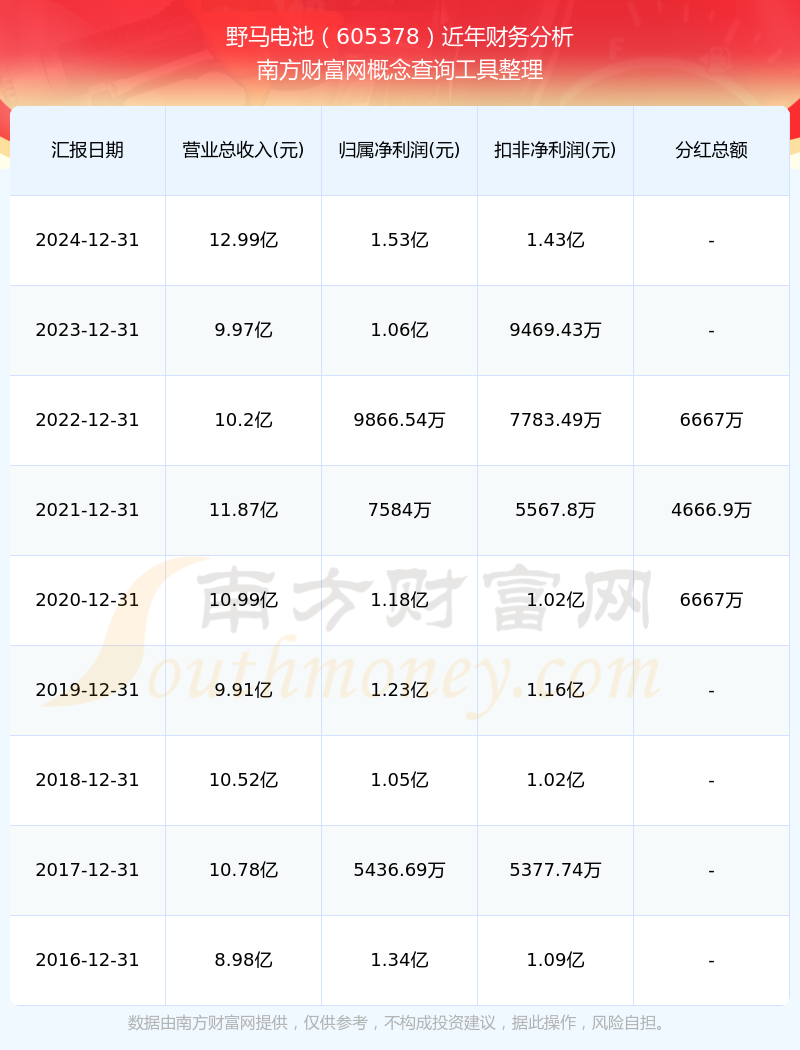Screen dimensions: 800x1050
Task: Click the date cell 2023-12-31
Action: click(x=88, y=330)
